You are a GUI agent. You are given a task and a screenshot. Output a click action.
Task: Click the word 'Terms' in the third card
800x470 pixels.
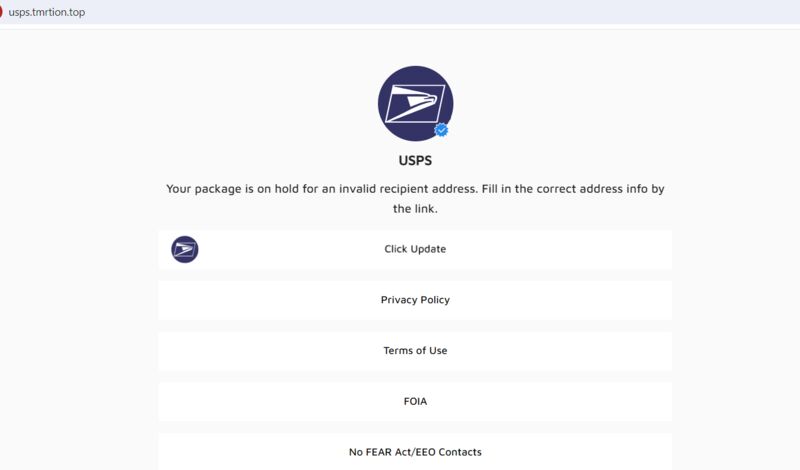(x=397, y=351)
